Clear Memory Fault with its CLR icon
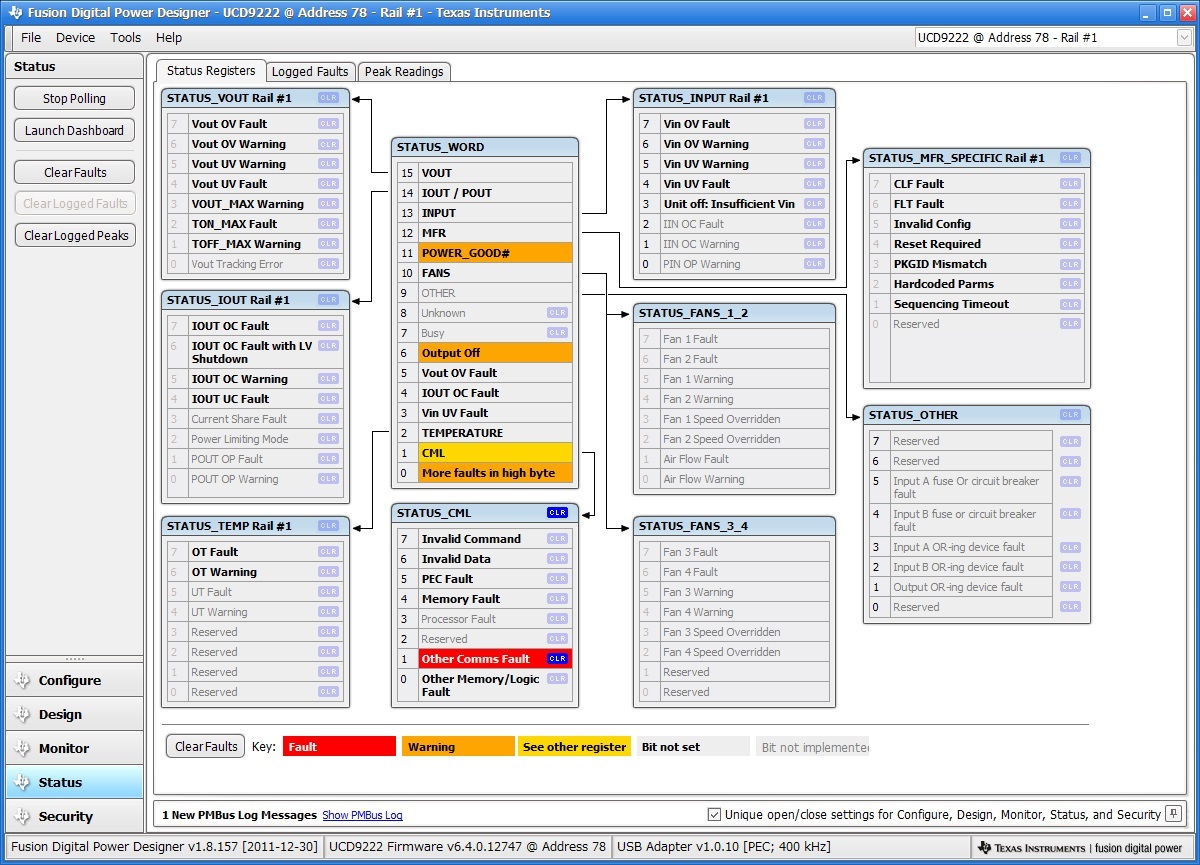 tap(557, 599)
